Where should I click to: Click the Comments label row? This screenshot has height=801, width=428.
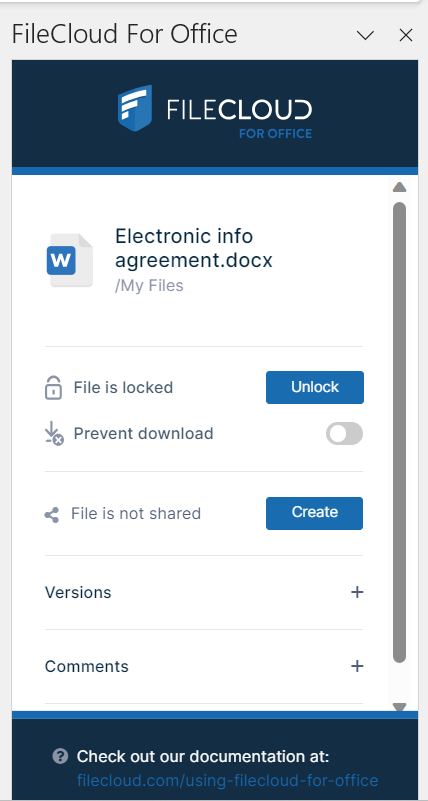pos(204,667)
